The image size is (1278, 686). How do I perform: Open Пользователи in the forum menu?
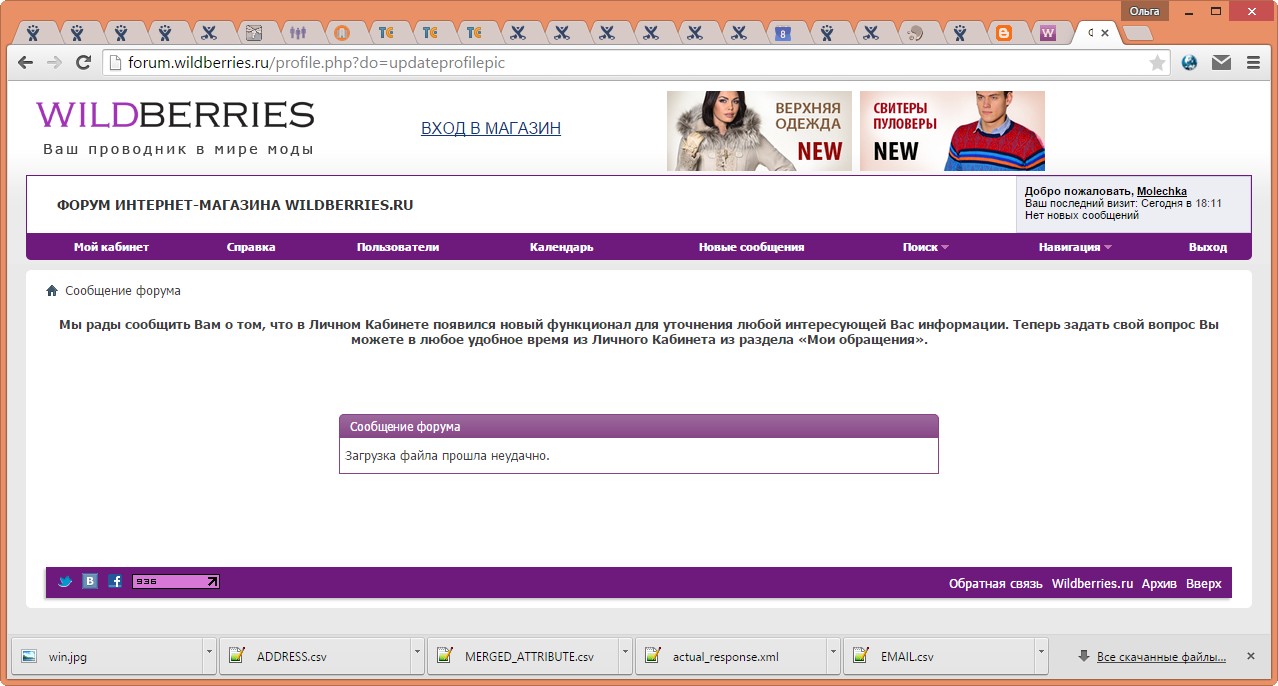398,247
